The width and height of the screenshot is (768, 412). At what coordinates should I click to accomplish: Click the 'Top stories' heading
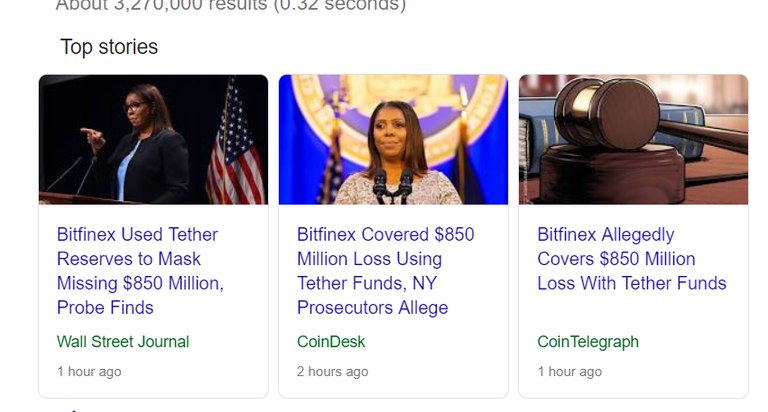point(109,47)
